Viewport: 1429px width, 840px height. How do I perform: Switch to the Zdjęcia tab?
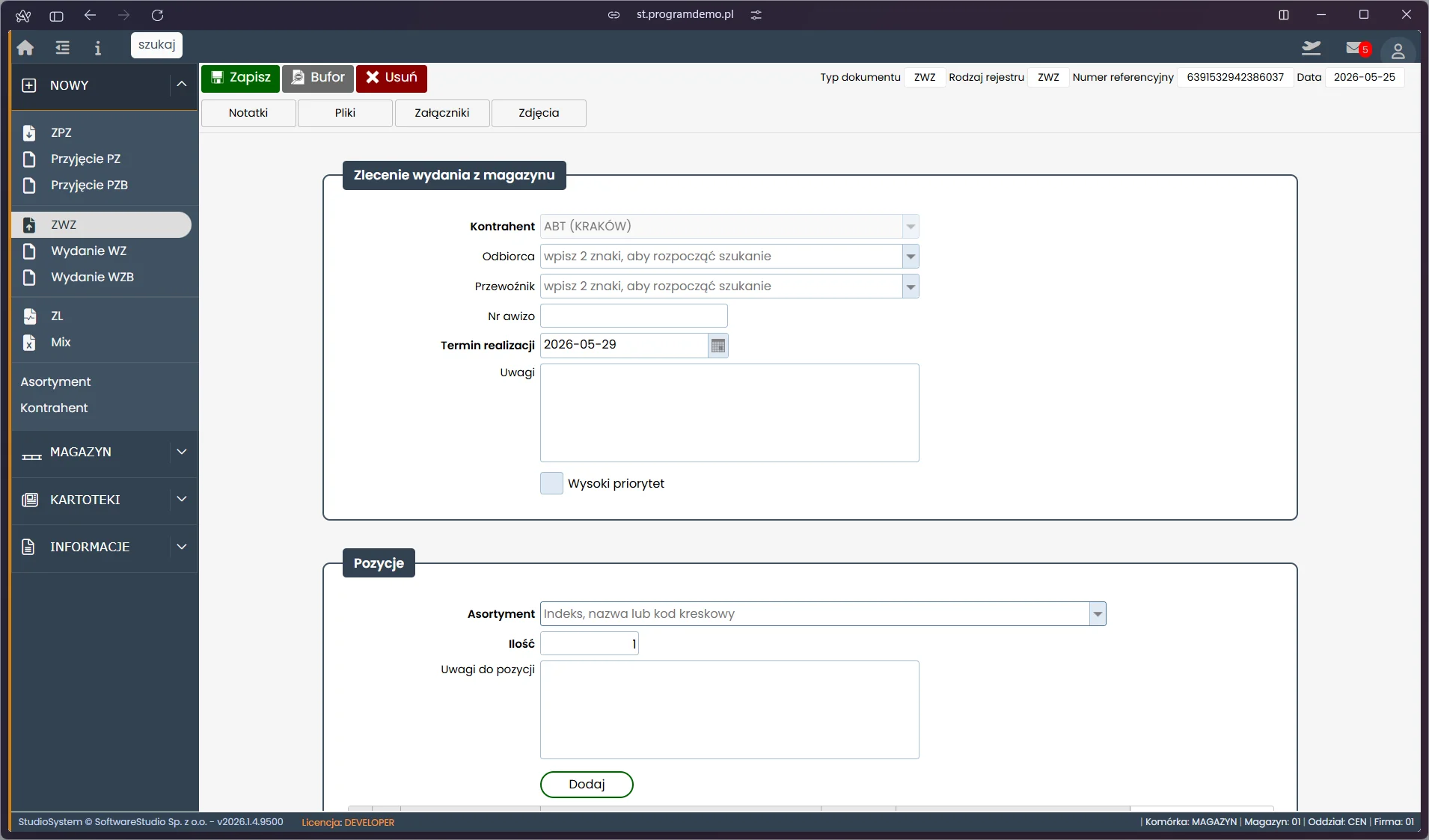[539, 113]
